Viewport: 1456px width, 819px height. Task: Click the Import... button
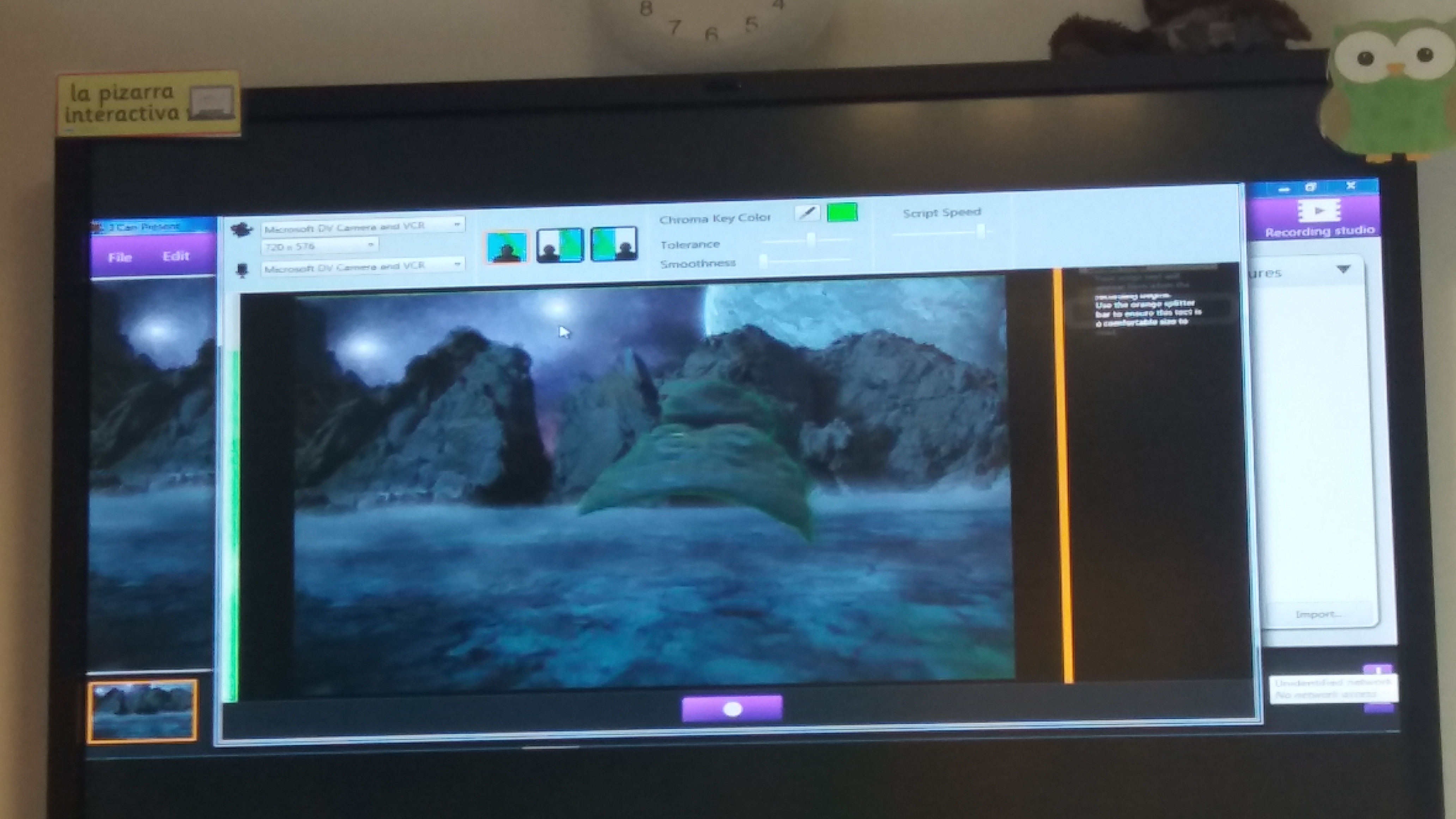click(x=1319, y=614)
